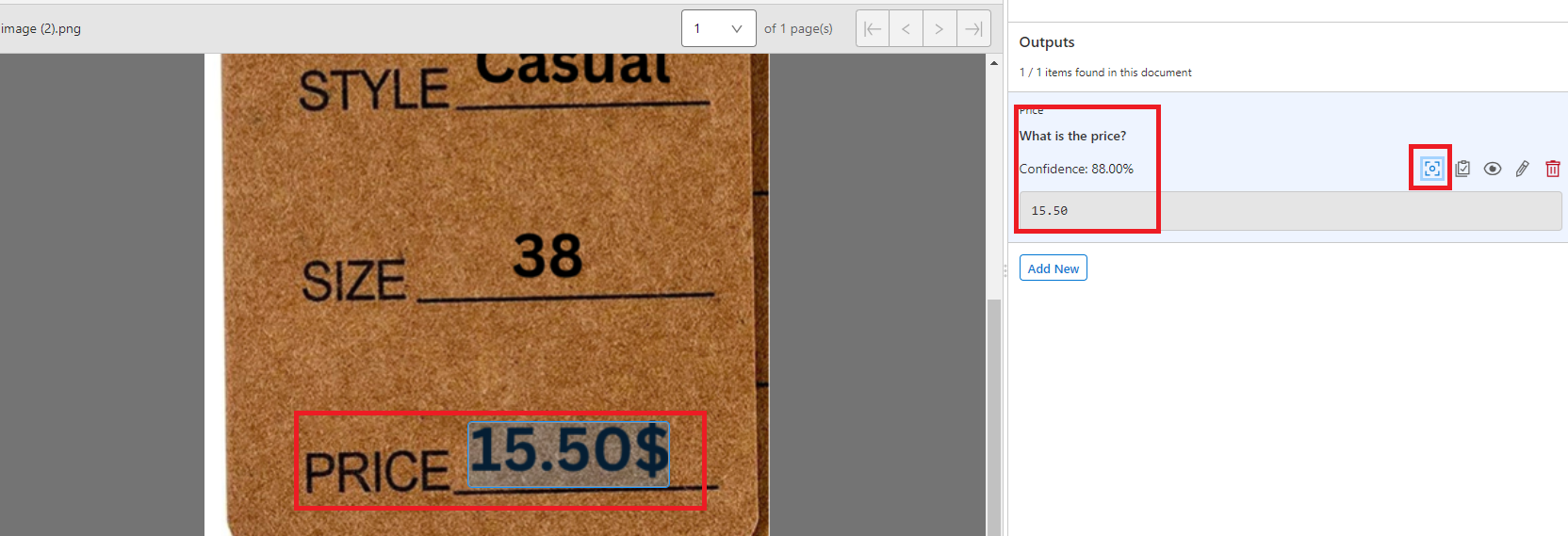Click the document viewer vertical scrollbar thumb
Screen dimensions: 1568x536
tap(994, 414)
